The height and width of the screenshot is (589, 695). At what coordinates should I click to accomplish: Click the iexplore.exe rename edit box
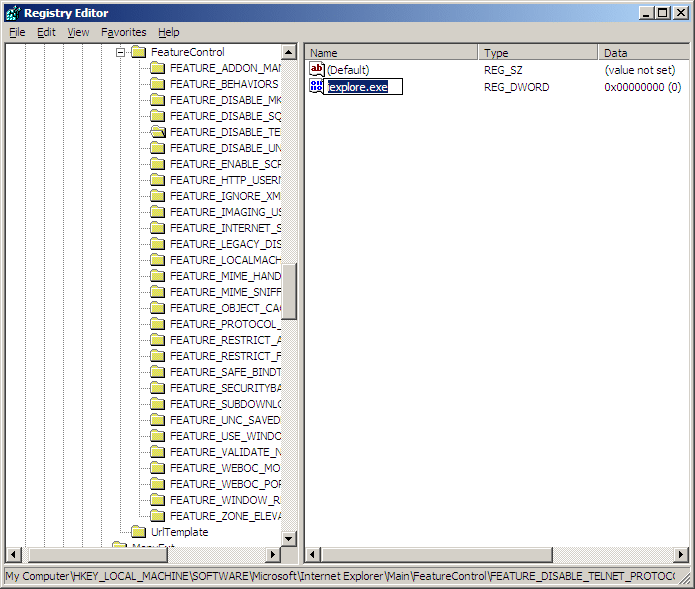(x=363, y=86)
